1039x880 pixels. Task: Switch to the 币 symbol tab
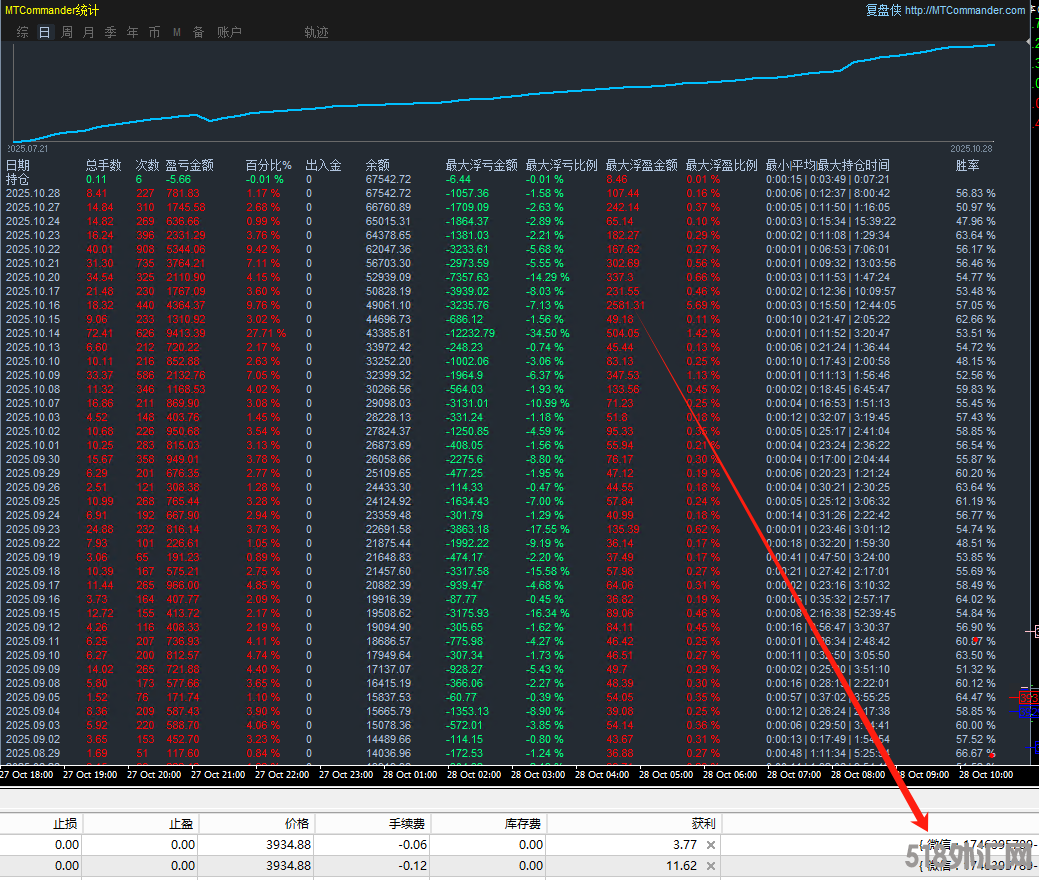pos(154,32)
